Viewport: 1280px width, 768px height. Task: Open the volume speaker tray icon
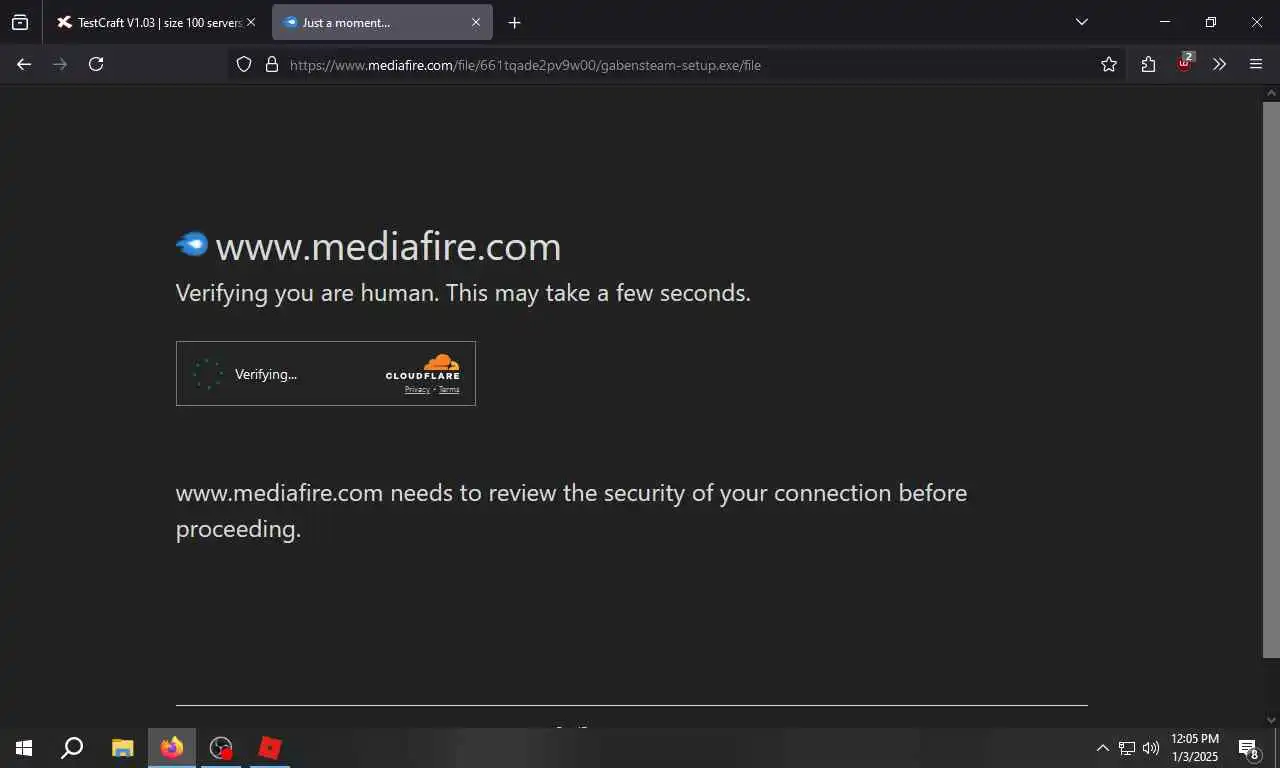tap(1151, 748)
